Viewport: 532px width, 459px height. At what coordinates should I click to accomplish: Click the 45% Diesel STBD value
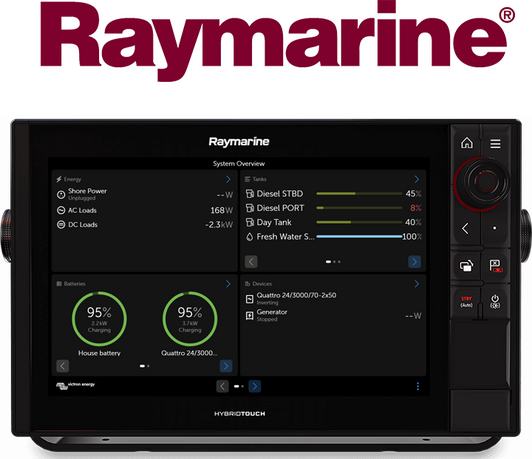tap(413, 194)
